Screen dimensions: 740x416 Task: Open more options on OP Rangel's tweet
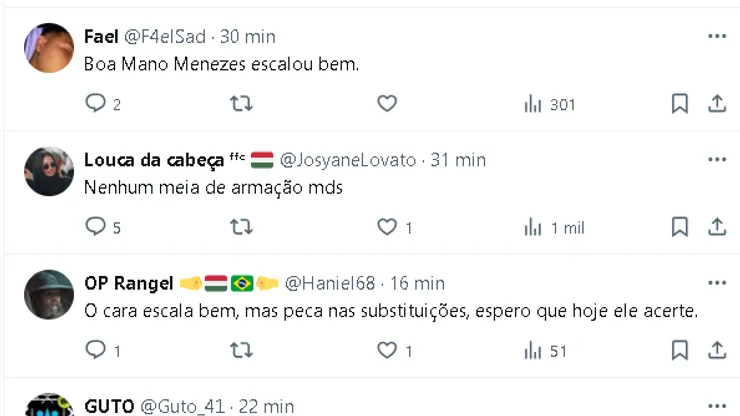pos(716,282)
